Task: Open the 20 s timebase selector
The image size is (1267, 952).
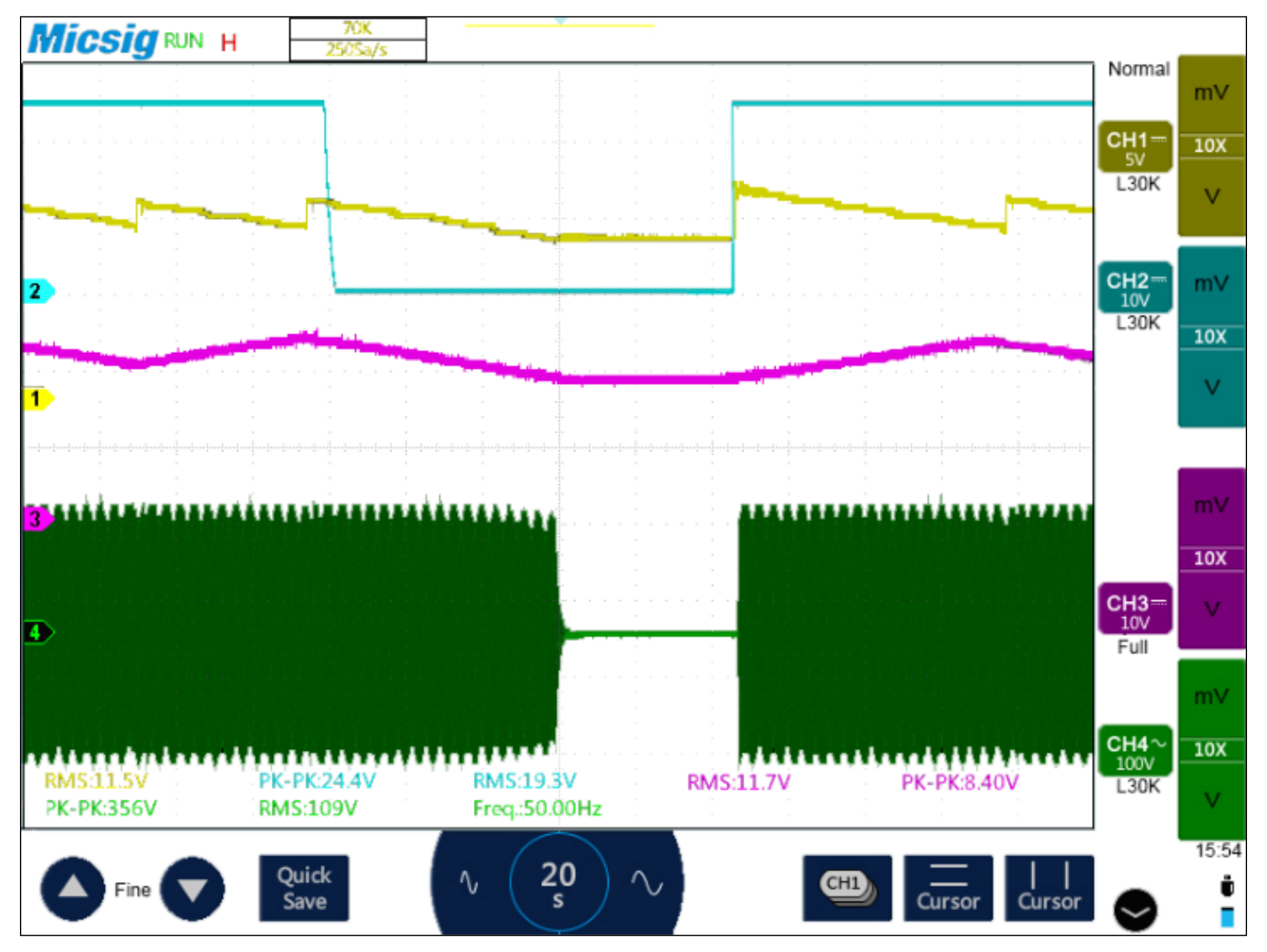Action: click(558, 882)
